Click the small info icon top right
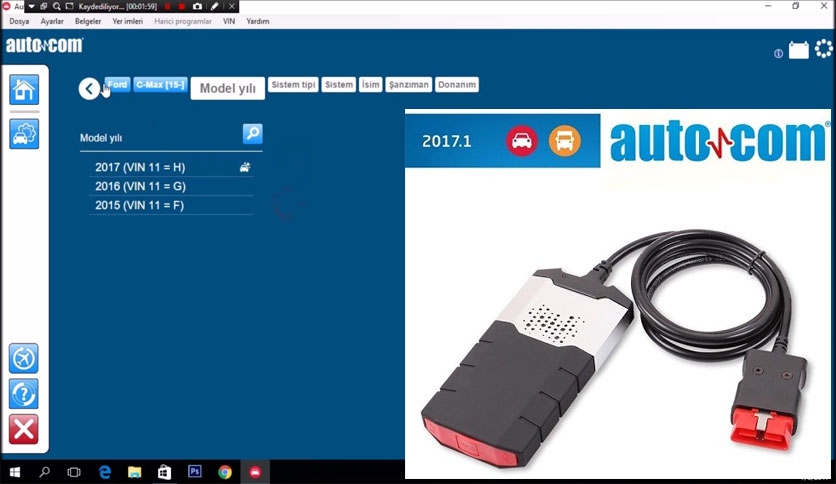 778,53
